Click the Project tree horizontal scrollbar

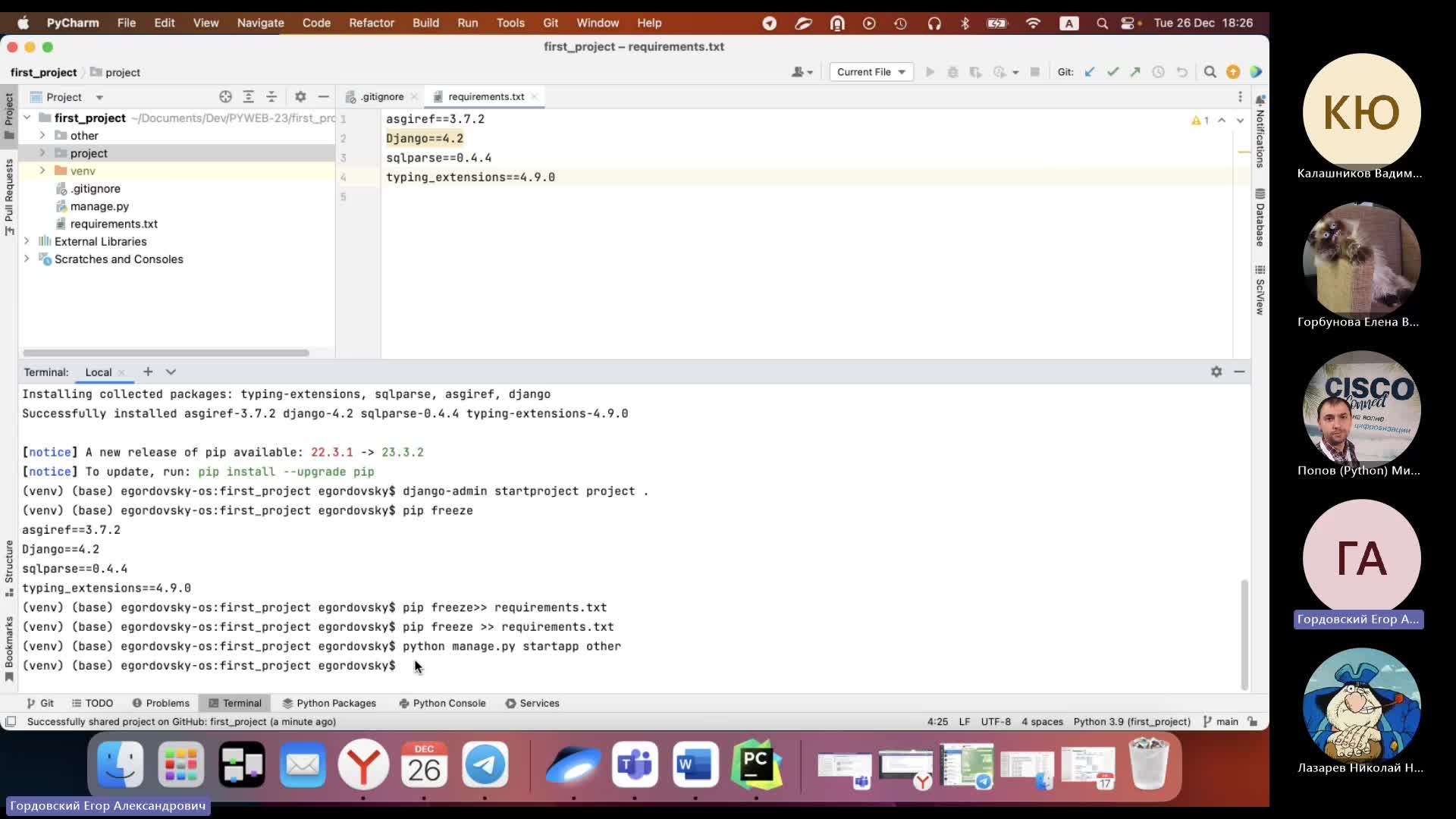coord(165,353)
